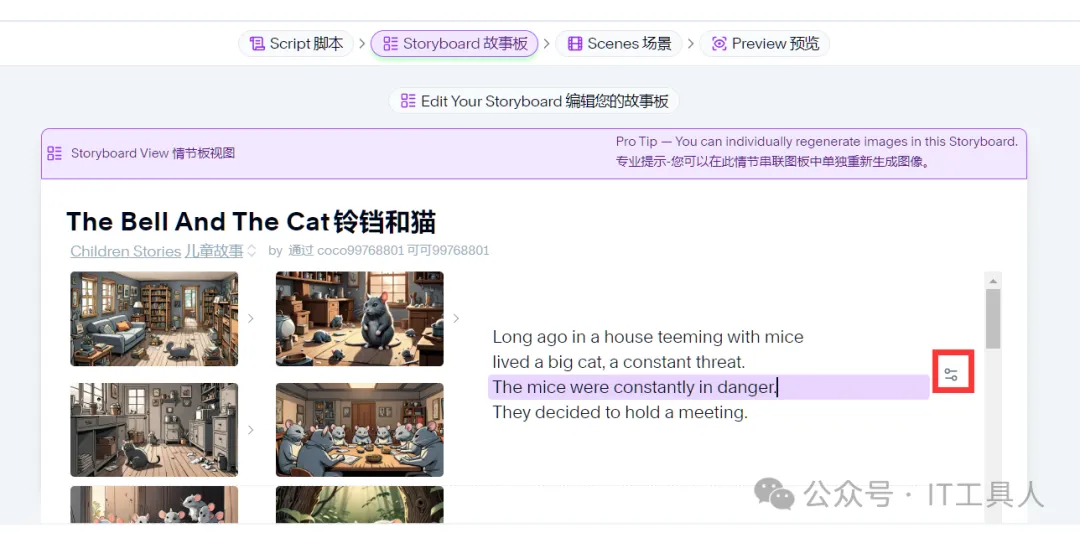The width and height of the screenshot is (1080, 538).
Task: Click the scrollbar up arrow
Action: pos(993,280)
